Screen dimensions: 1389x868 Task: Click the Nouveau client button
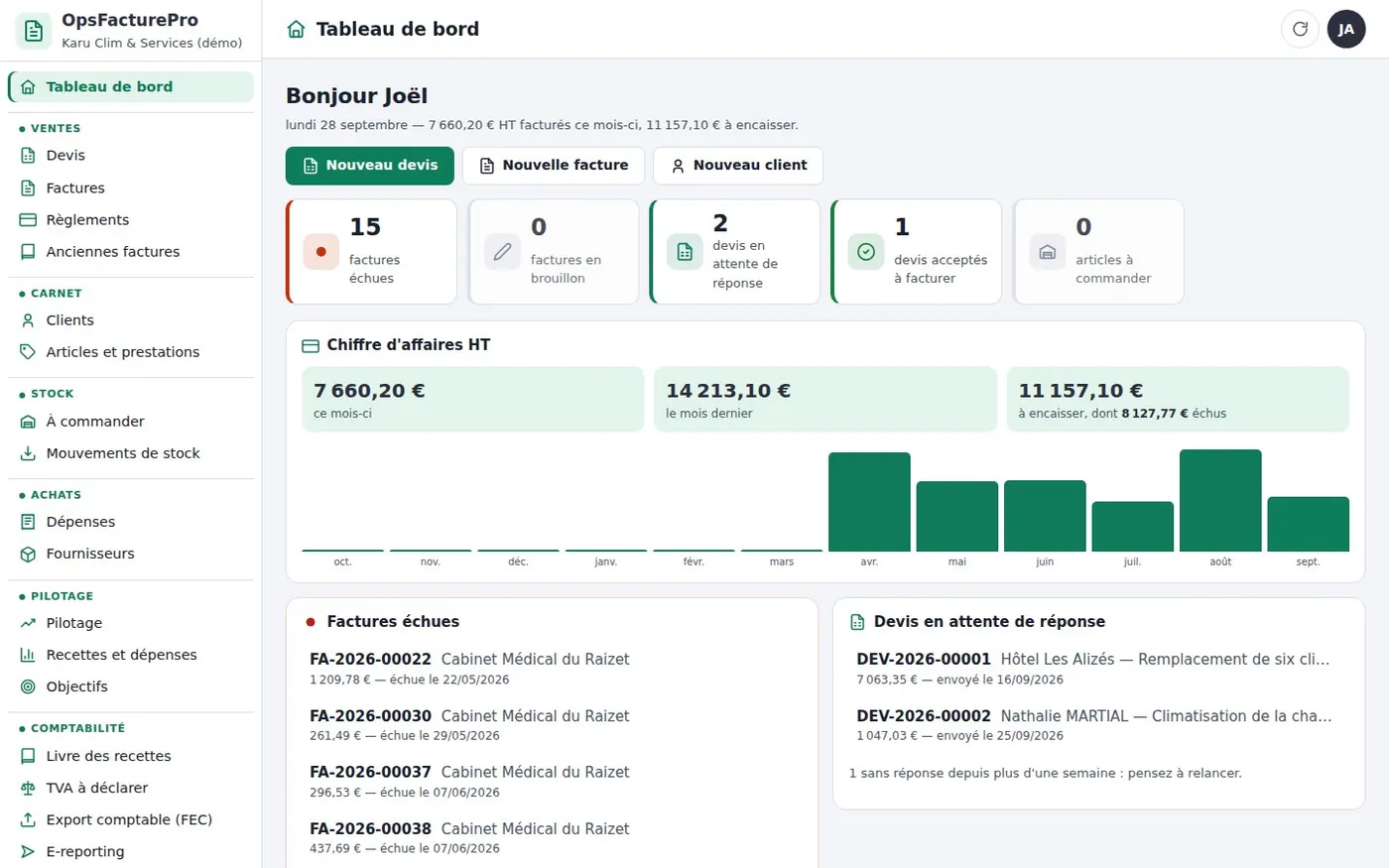click(738, 166)
